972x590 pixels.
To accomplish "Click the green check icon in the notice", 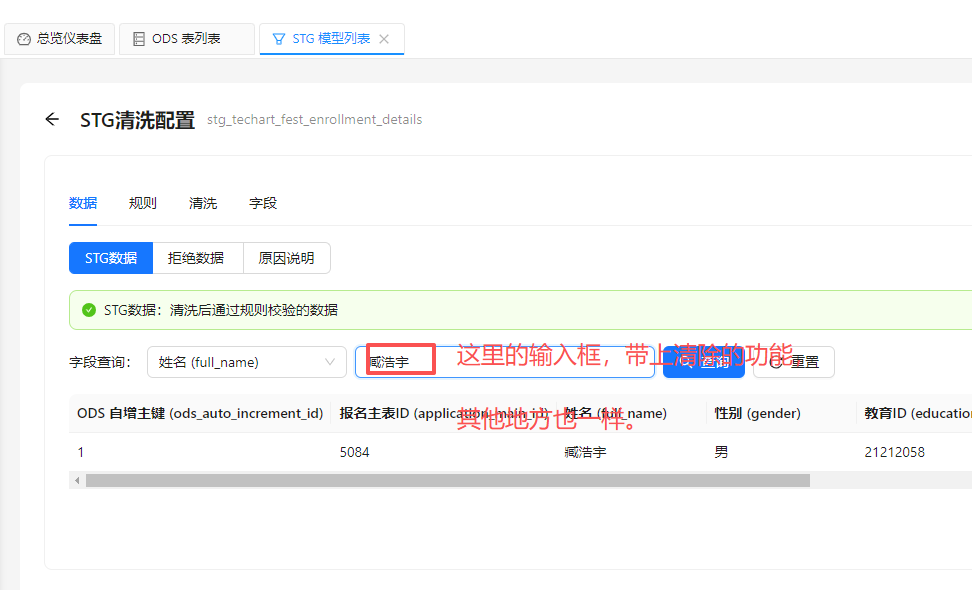I will tap(88, 310).
